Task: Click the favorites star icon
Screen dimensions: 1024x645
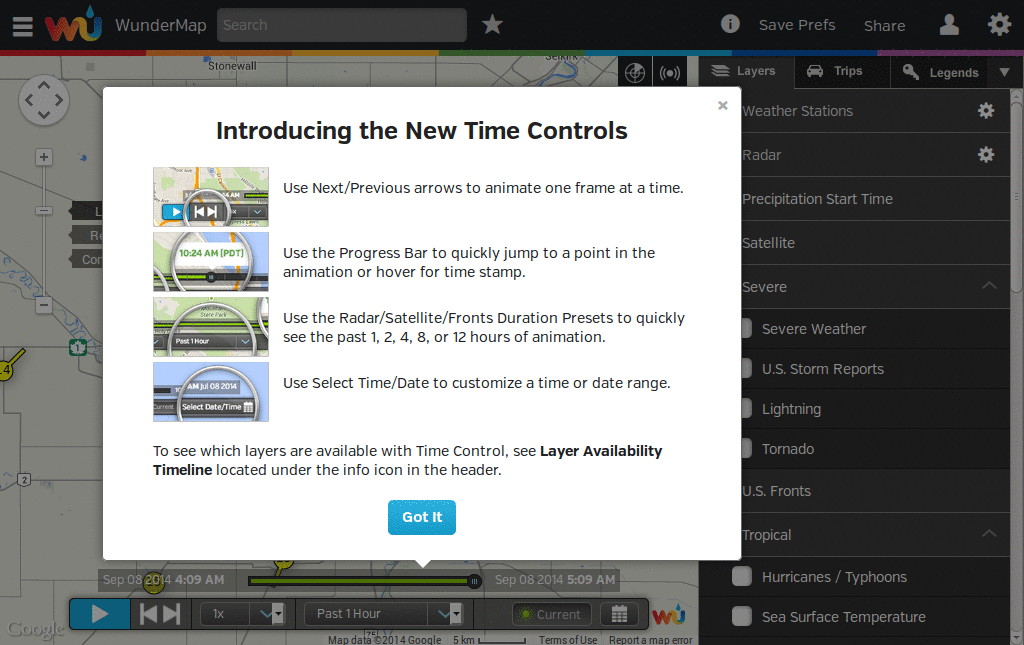Action: (x=492, y=25)
